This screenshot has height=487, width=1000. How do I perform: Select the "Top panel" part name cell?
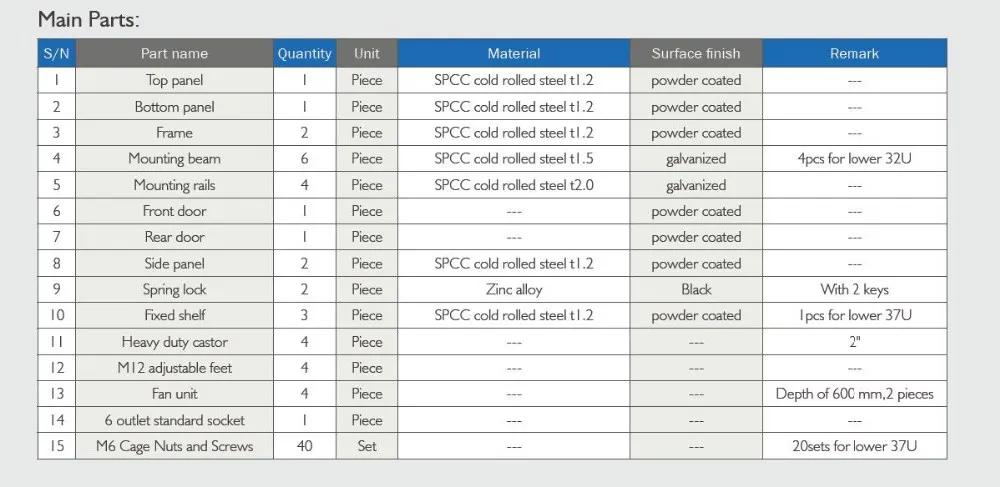tap(174, 81)
